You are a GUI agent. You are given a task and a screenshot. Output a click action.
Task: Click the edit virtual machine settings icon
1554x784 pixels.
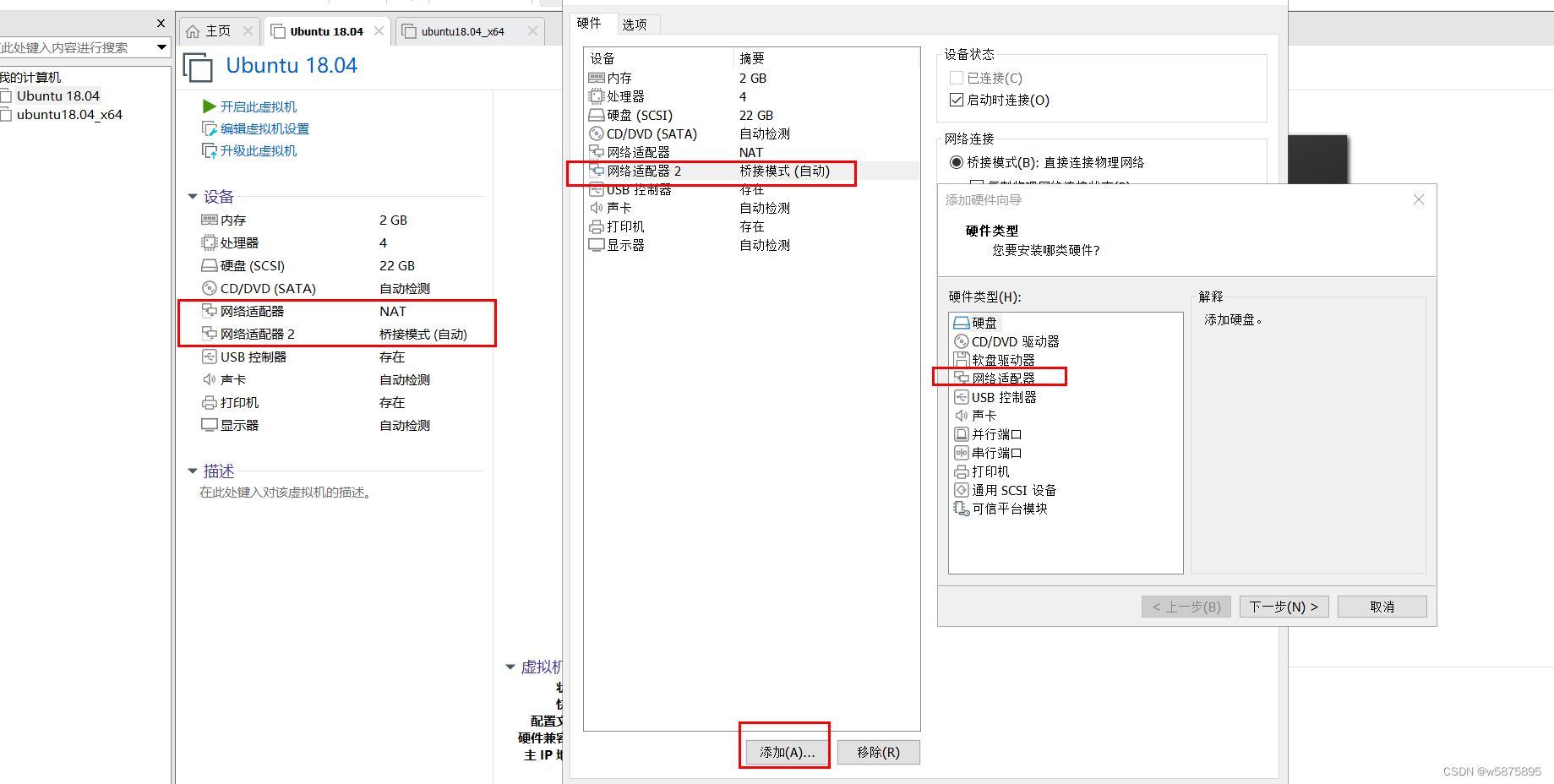(x=210, y=128)
